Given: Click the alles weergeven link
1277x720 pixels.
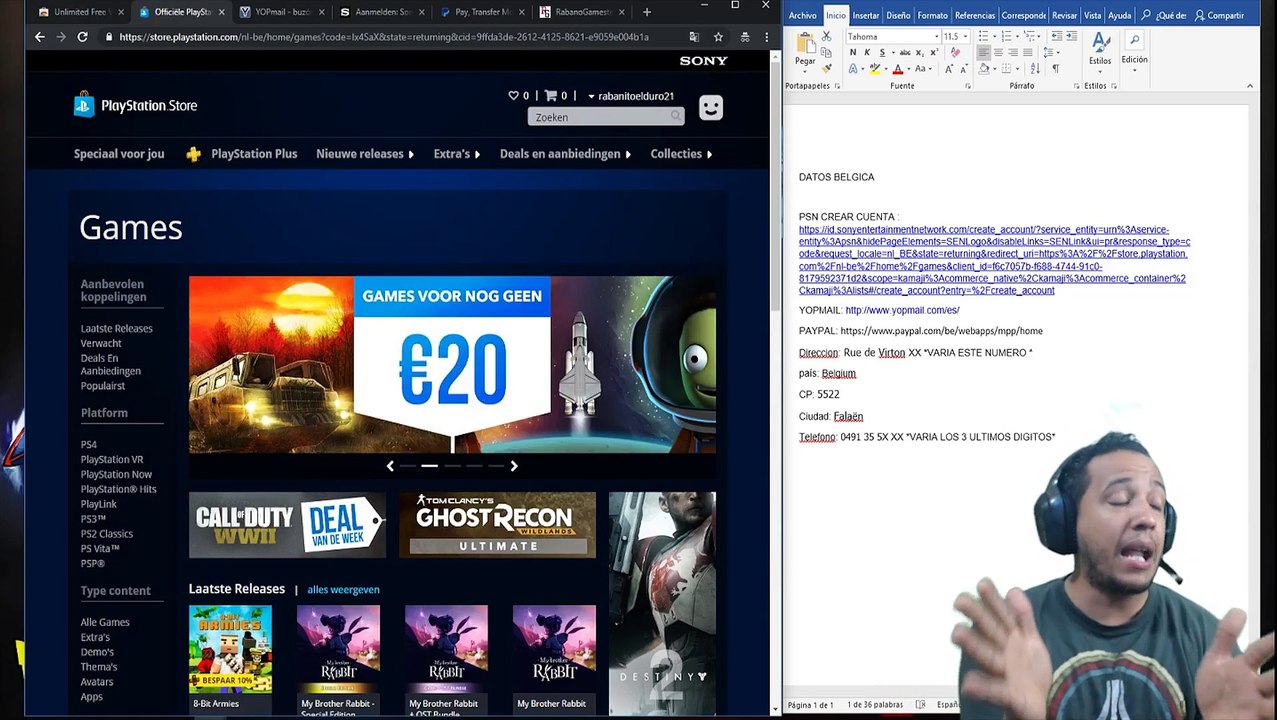Looking at the screenshot, I should [x=343, y=589].
